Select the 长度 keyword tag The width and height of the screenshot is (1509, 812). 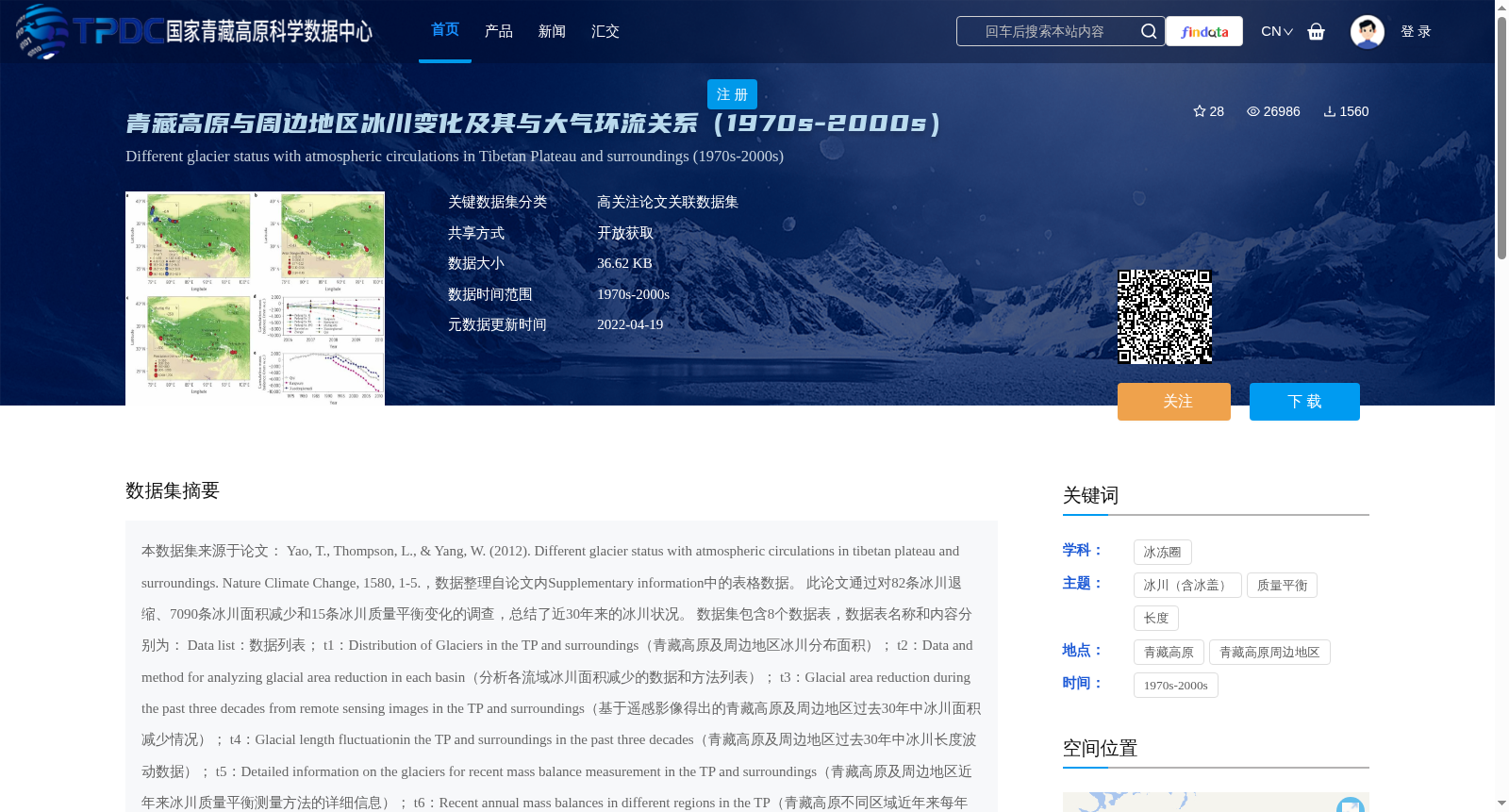(1156, 619)
